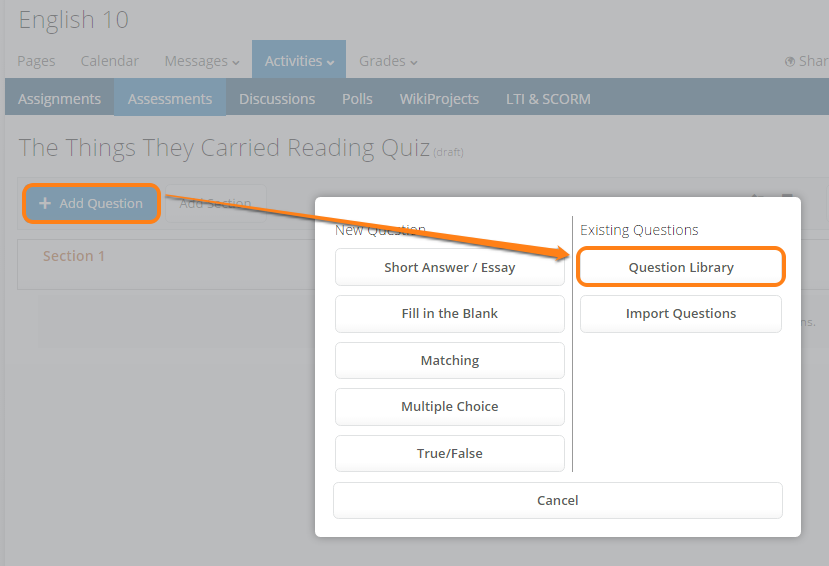Open the WikiProjects tab
The width and height of the screenshot is (829, 566).
coord(439,99)
